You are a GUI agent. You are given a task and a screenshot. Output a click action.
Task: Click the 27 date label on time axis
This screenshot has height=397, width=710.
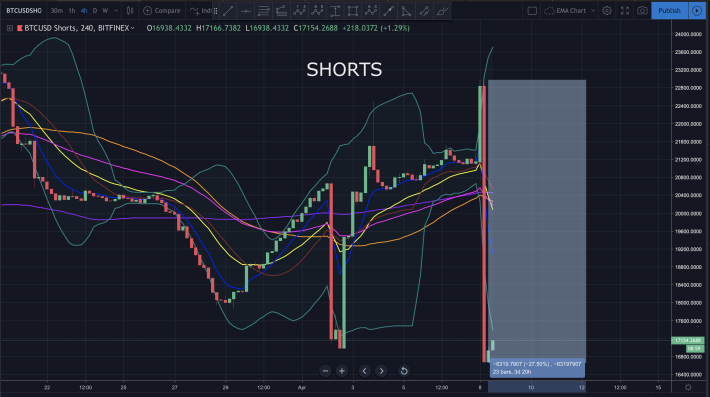[175, 387]
